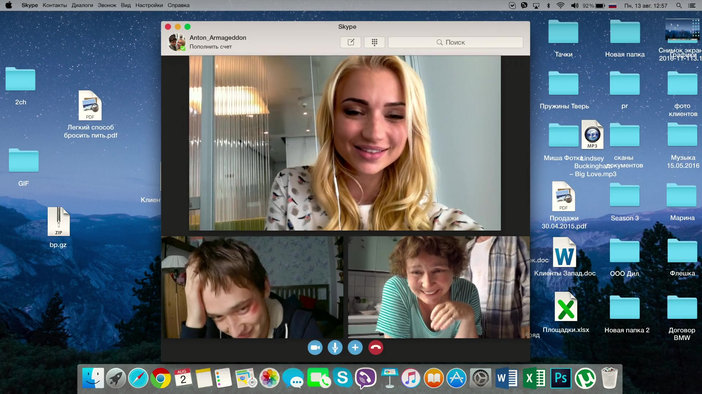Click the Пополнить счет link
Viewport: 702px width, 394px height.
(210, 47)
